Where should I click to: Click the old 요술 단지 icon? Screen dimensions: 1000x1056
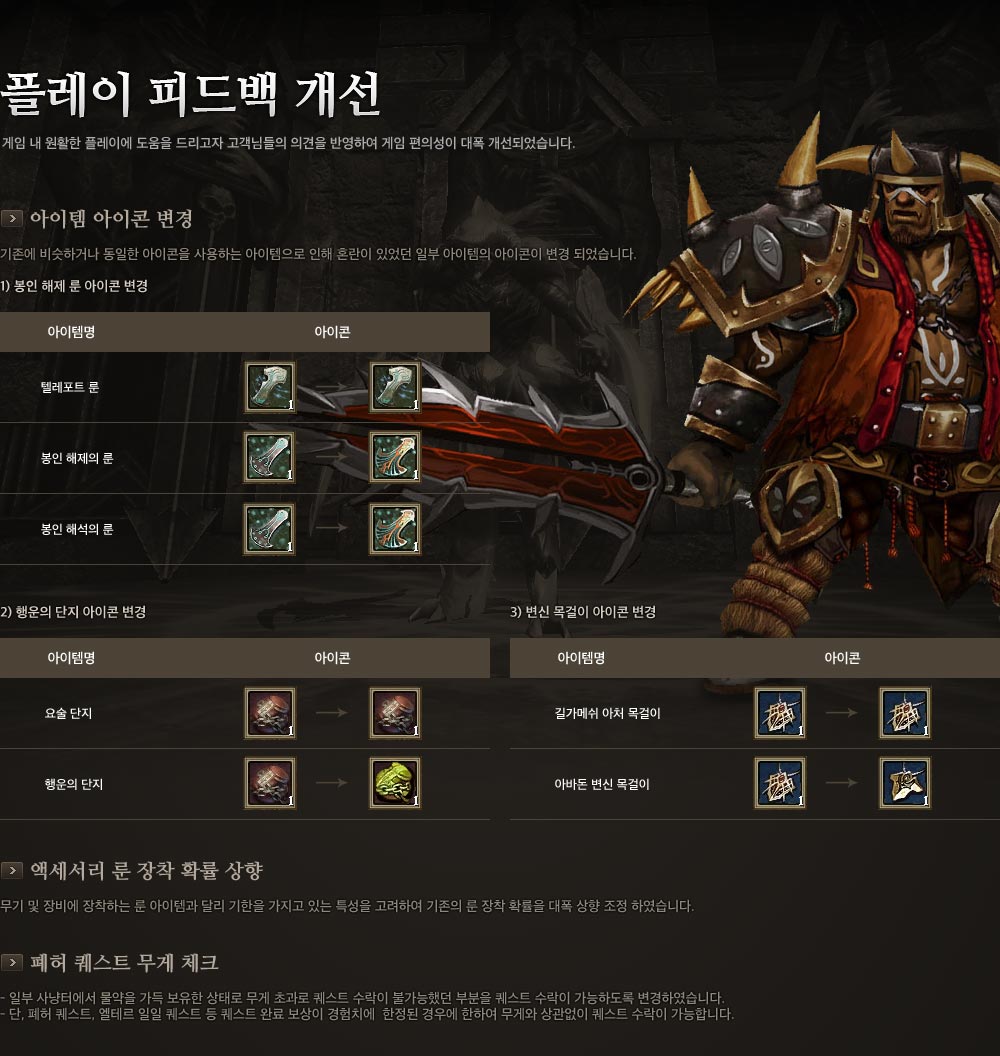(x=269, y=713)
